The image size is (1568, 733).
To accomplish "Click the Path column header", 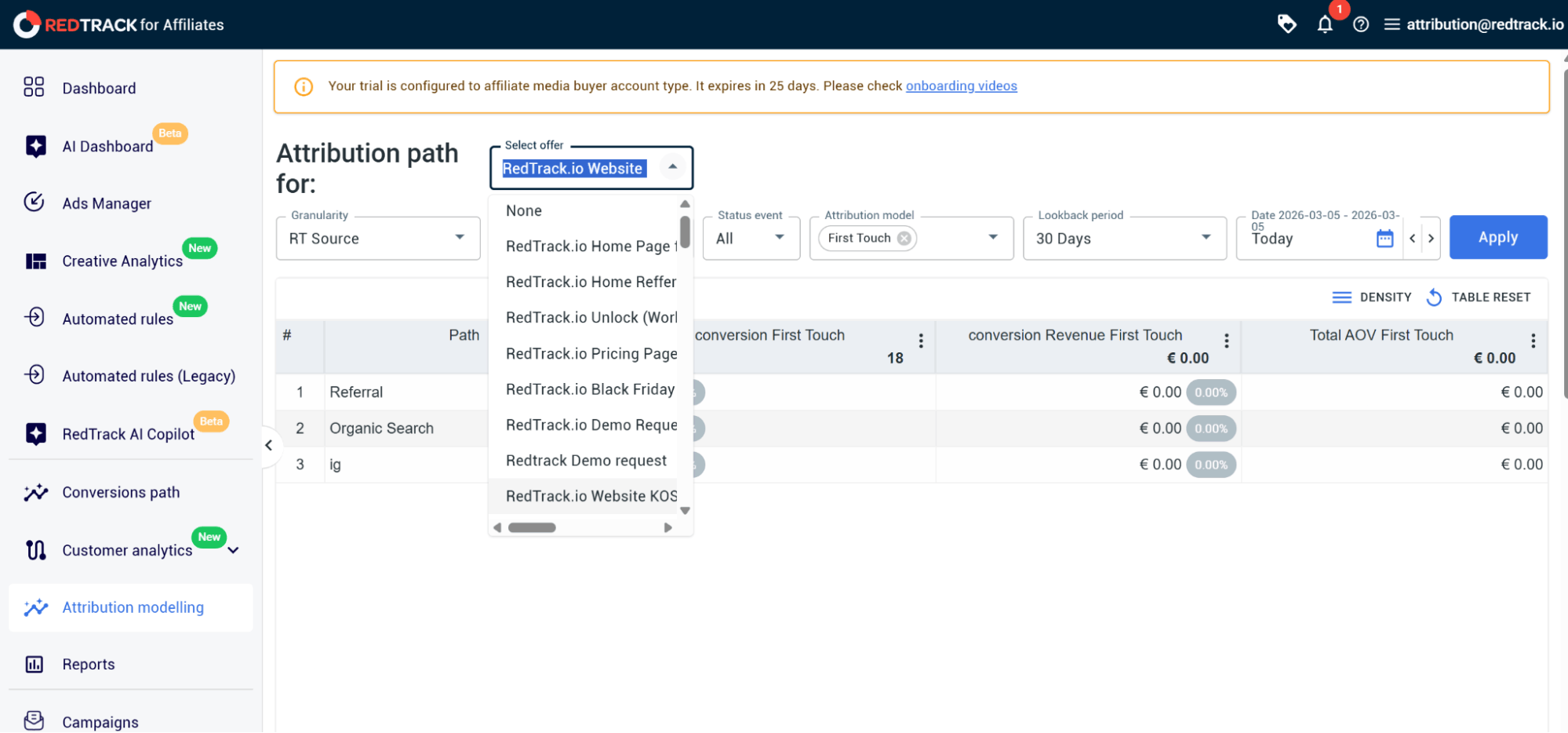I will click(464, 335).
